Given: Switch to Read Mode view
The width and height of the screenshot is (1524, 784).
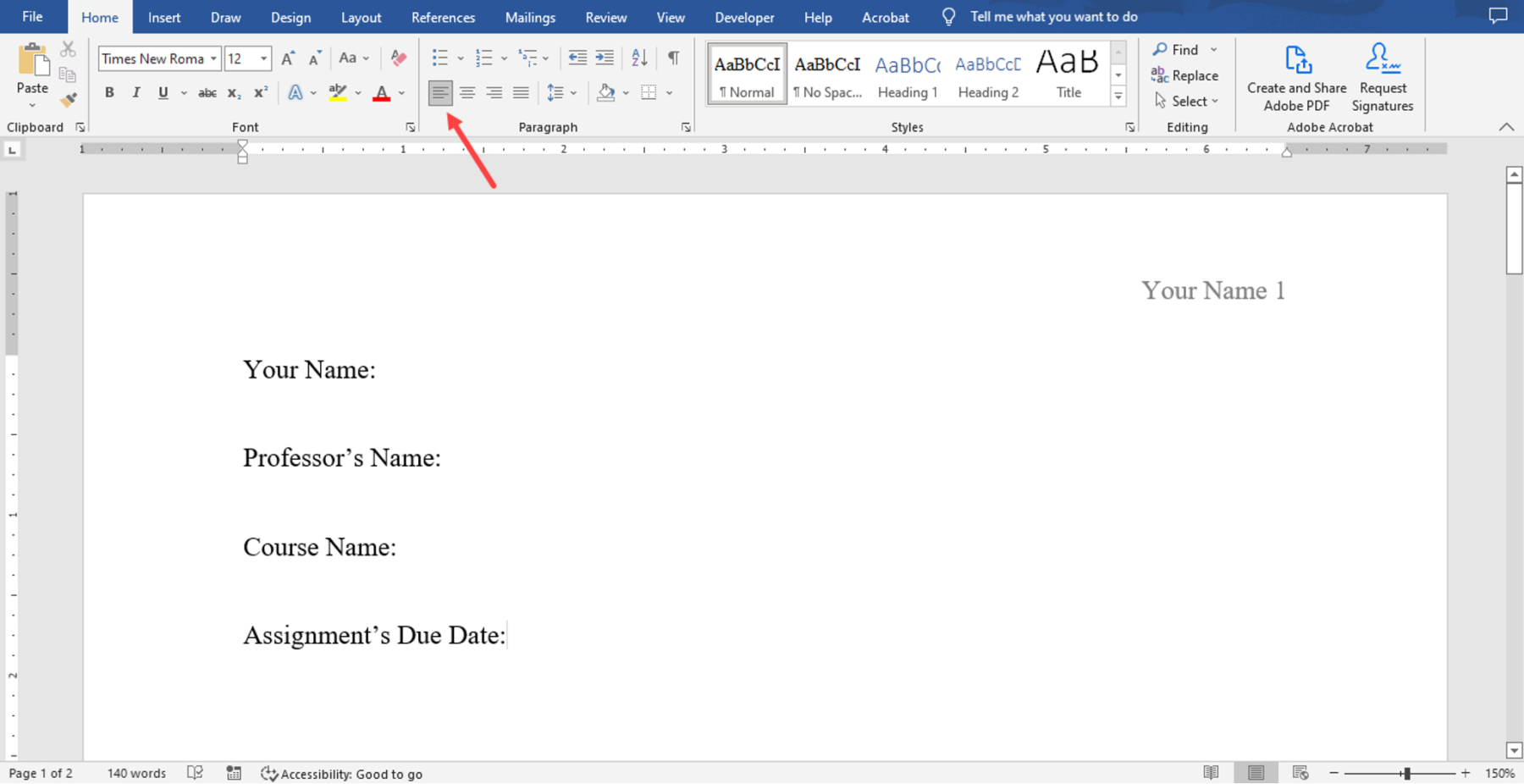Looking at the screenshot, I should 1211,773.
